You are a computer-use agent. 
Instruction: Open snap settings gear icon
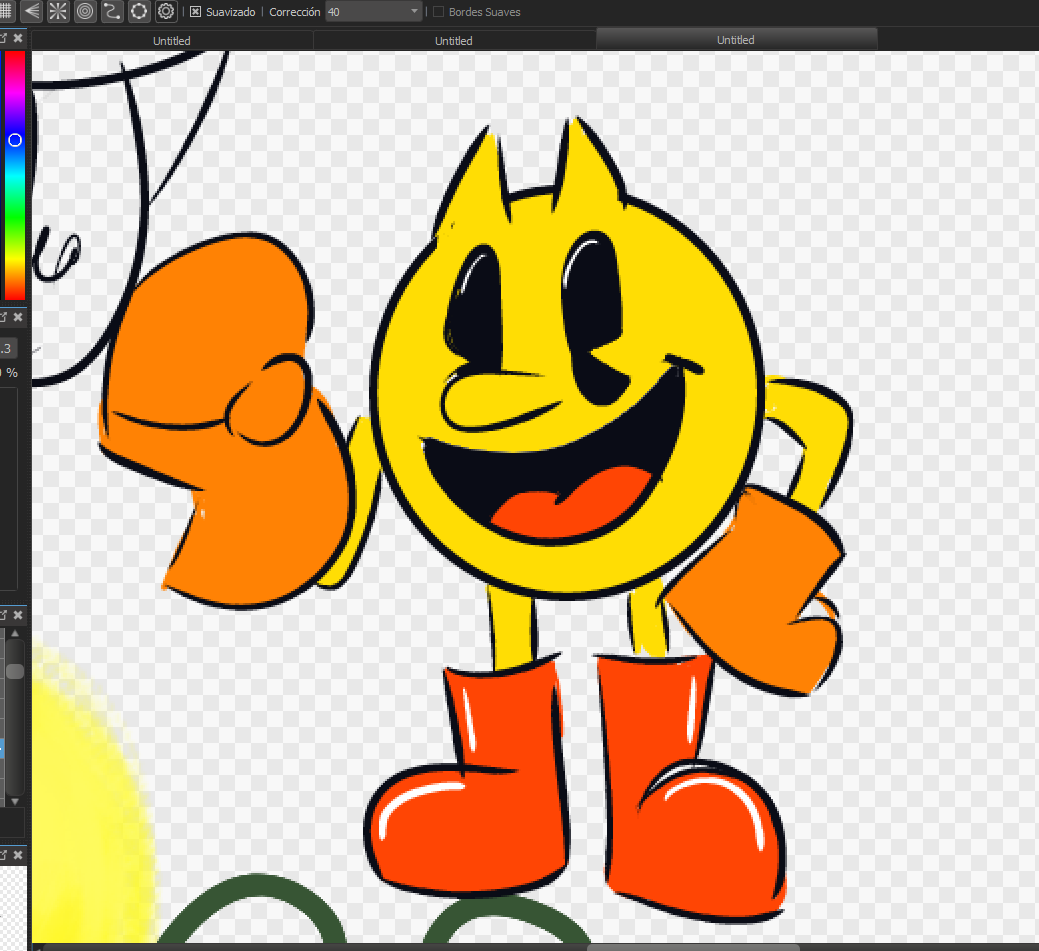click(x=166, y=11)
